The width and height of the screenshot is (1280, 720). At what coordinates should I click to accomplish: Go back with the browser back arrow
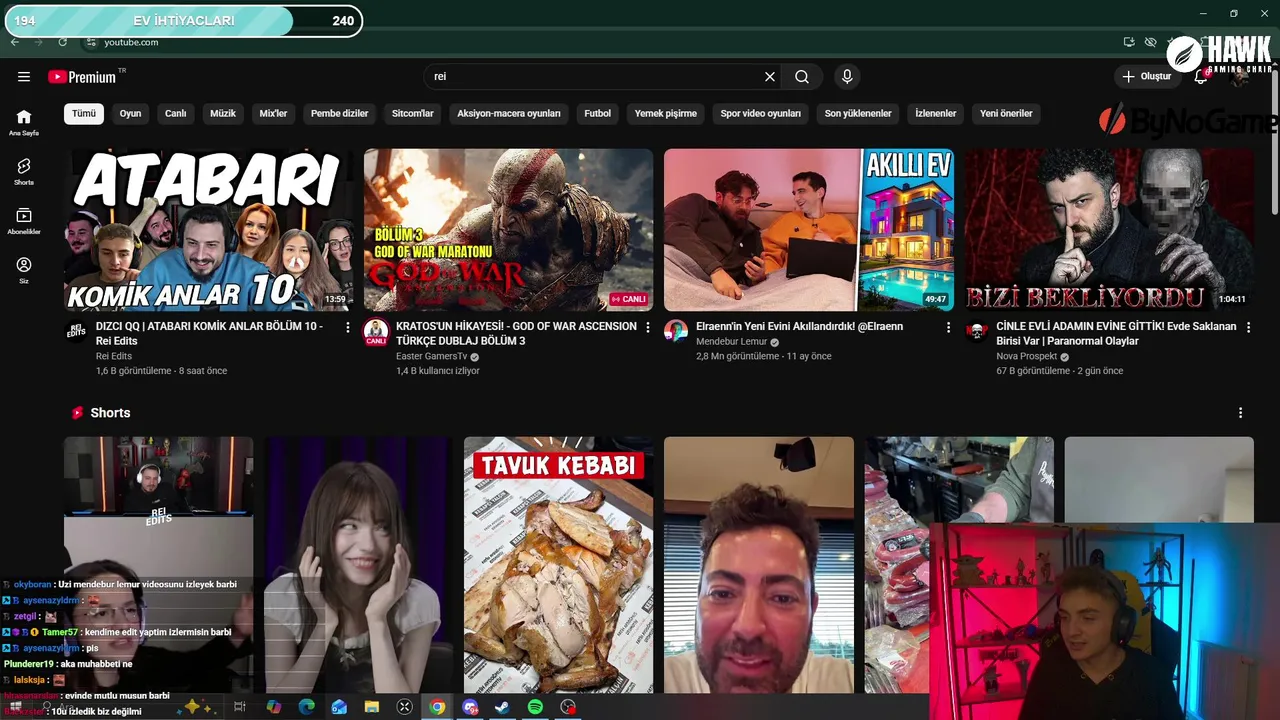(15, 42)
